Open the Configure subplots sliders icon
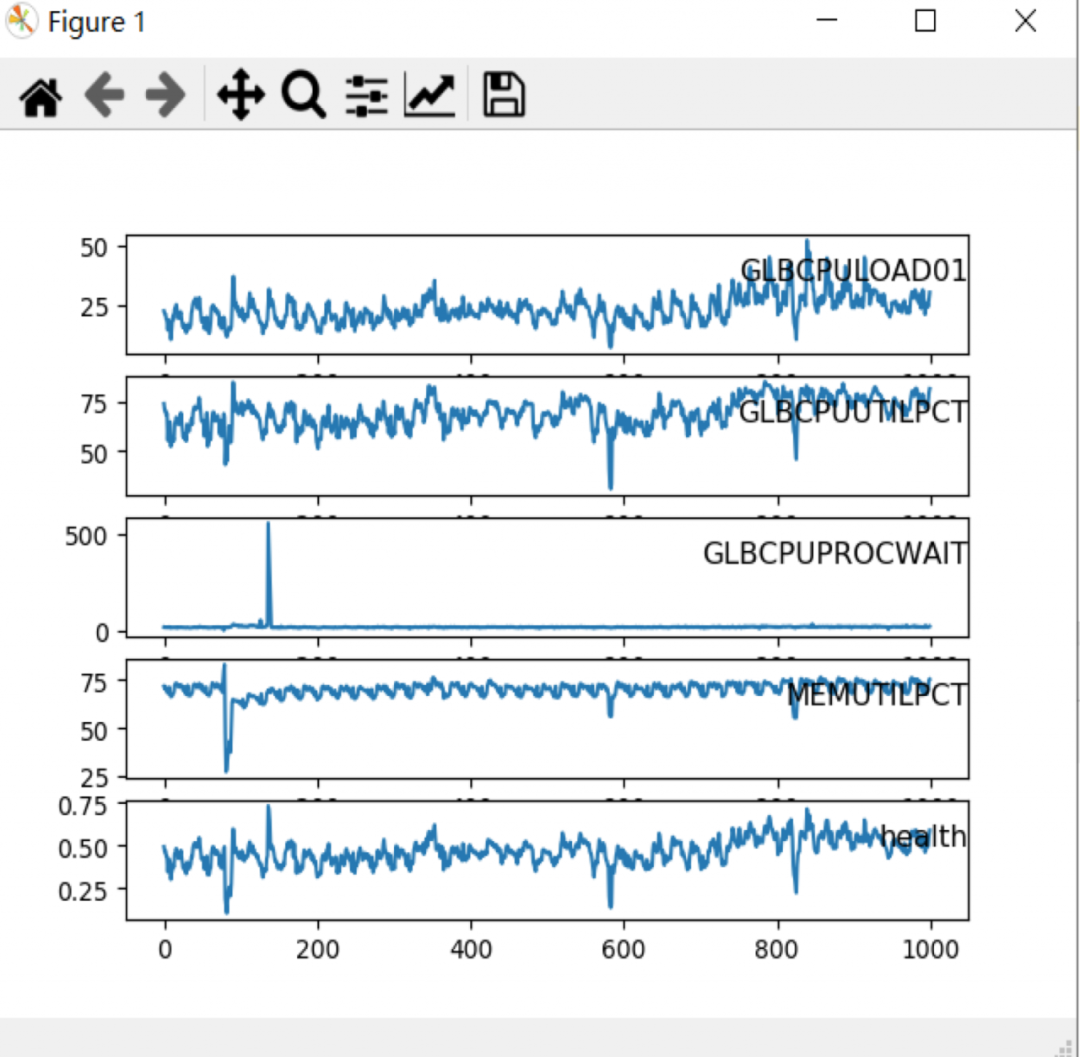 point(367,96)
